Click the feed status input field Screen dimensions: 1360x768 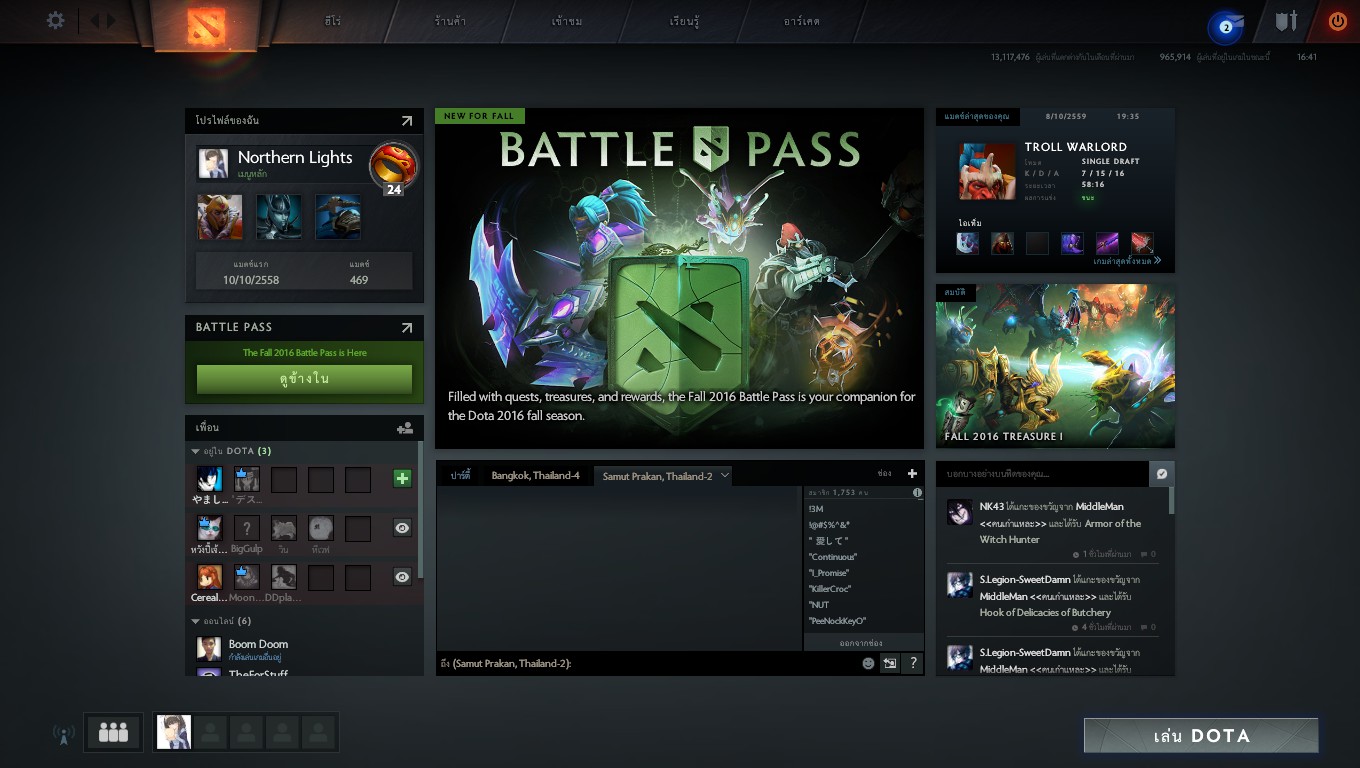pos(1043,474)
